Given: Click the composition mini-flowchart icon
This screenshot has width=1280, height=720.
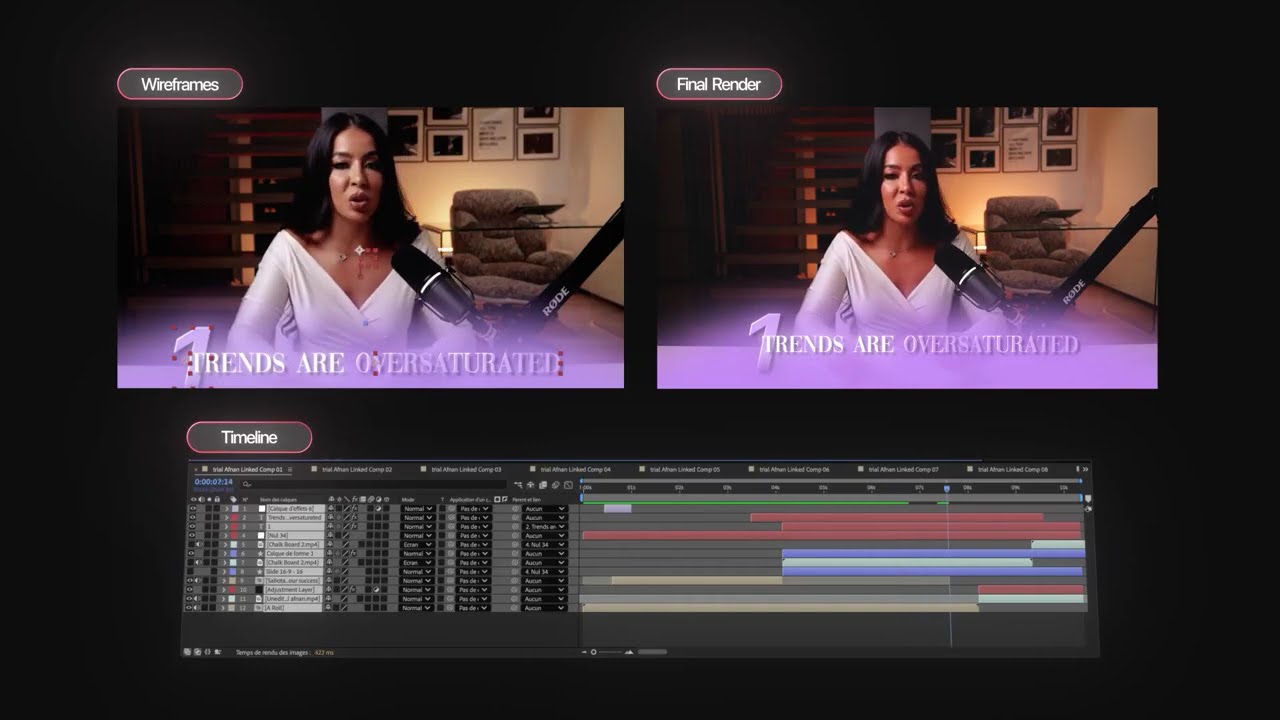Looking at the screenshot, I should [518, 485].
